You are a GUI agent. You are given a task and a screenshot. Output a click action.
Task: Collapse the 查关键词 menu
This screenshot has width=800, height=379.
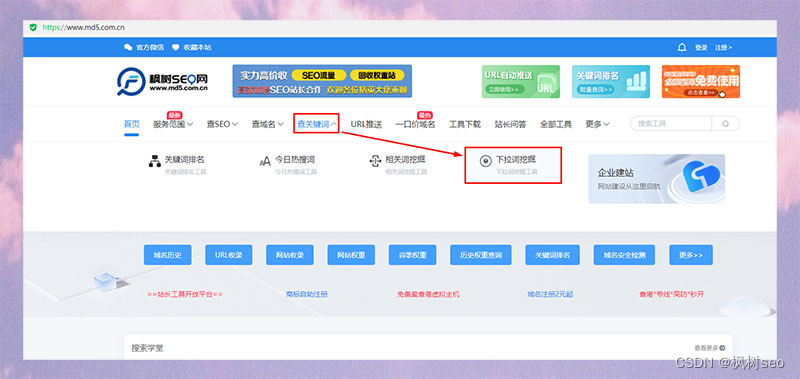pyautogui.click(x=317, y=124)
